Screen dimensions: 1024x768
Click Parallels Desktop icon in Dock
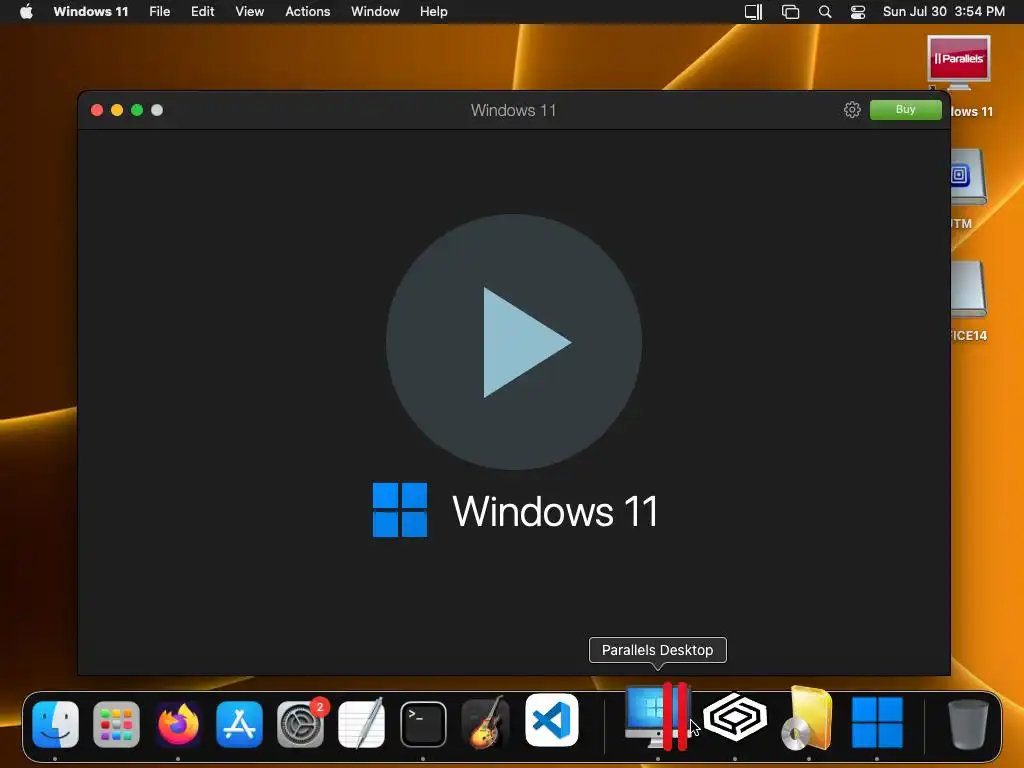point(658,718)
